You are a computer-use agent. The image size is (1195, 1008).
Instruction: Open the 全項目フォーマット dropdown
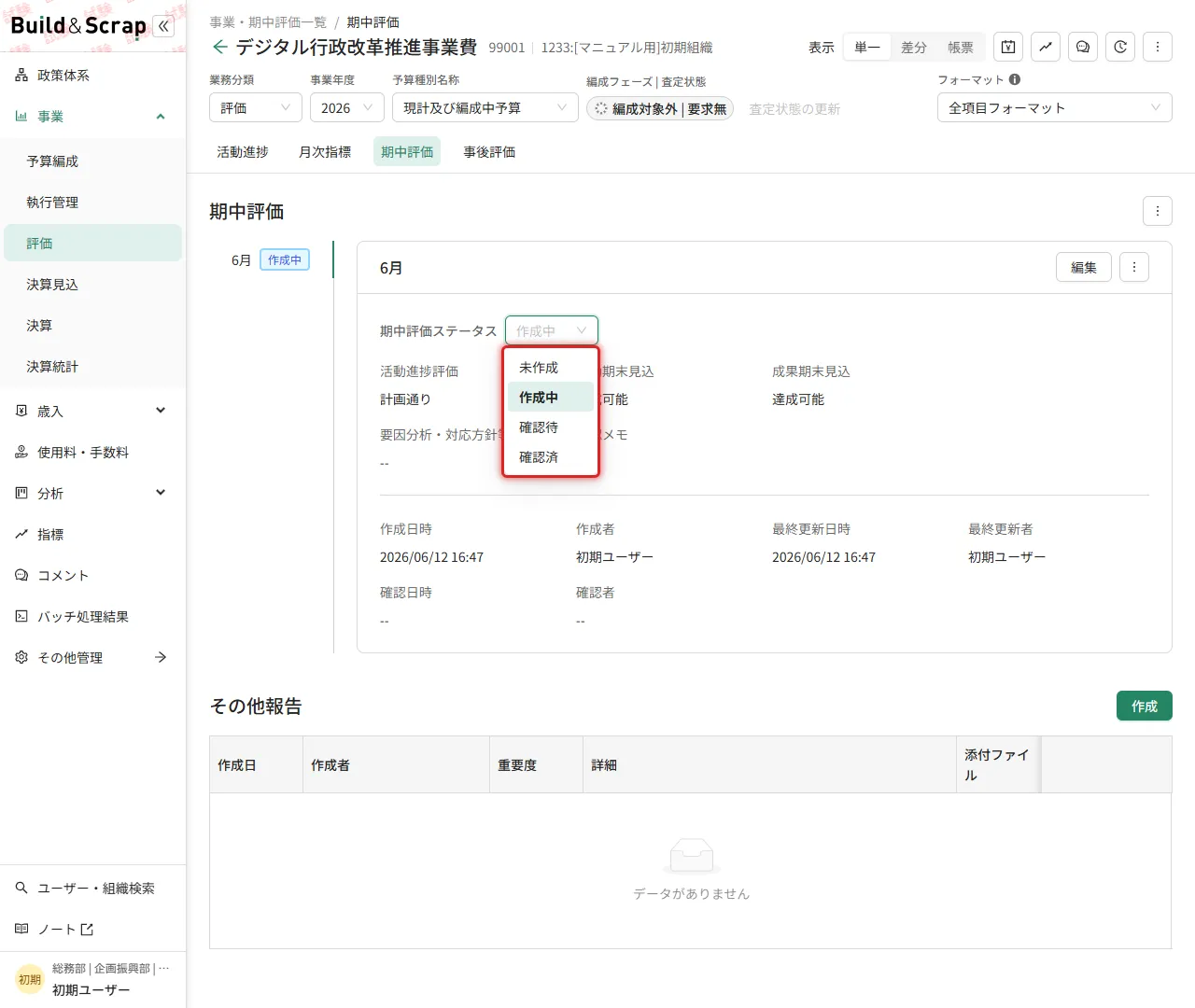1055,108
